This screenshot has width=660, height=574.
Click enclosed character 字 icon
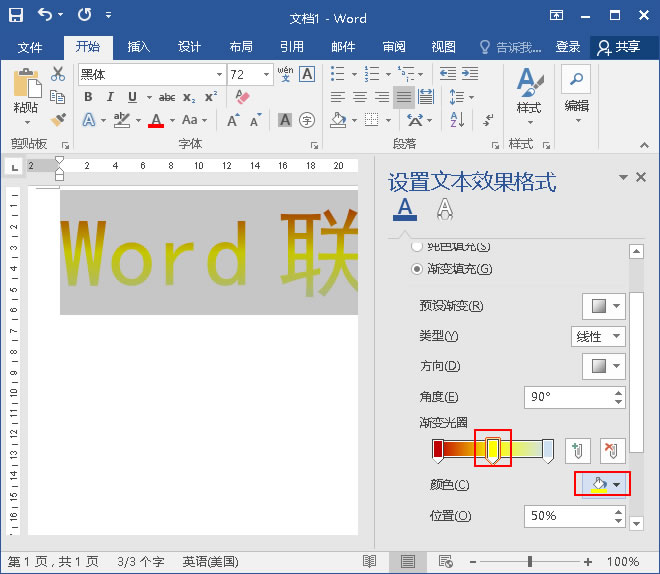tap(307, 120)
